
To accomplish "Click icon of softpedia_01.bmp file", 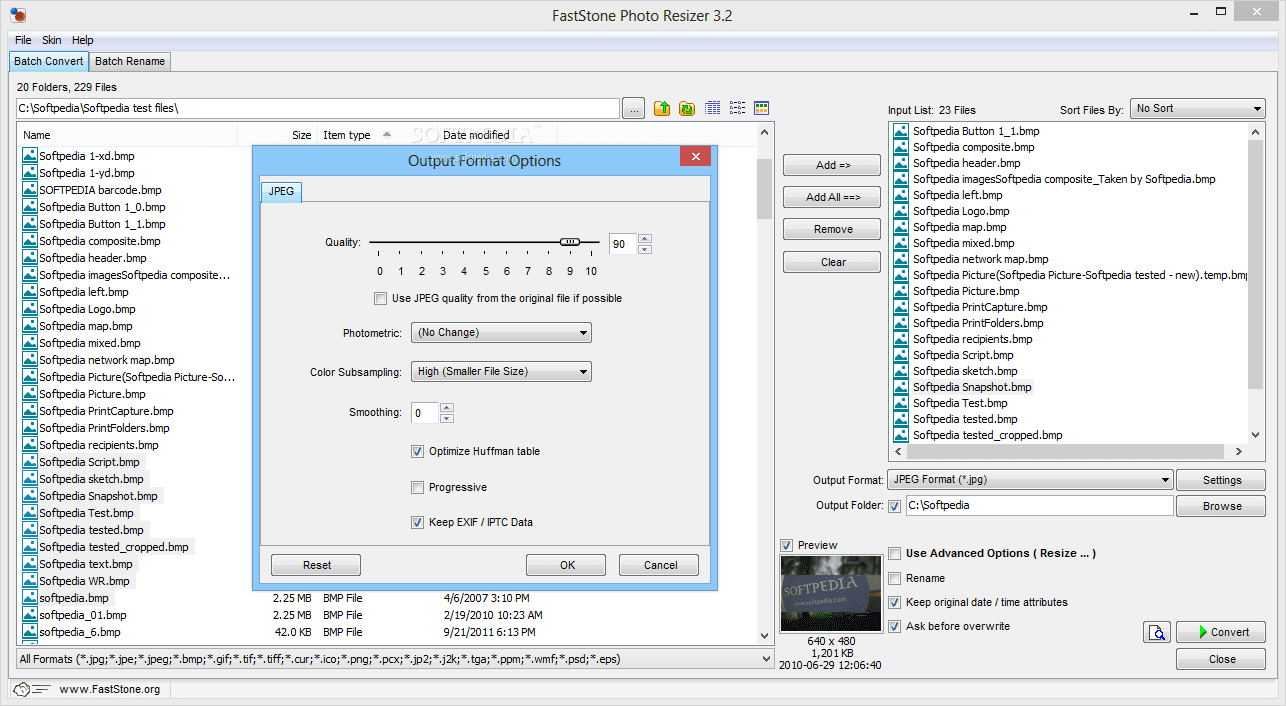I will (30, 615).
